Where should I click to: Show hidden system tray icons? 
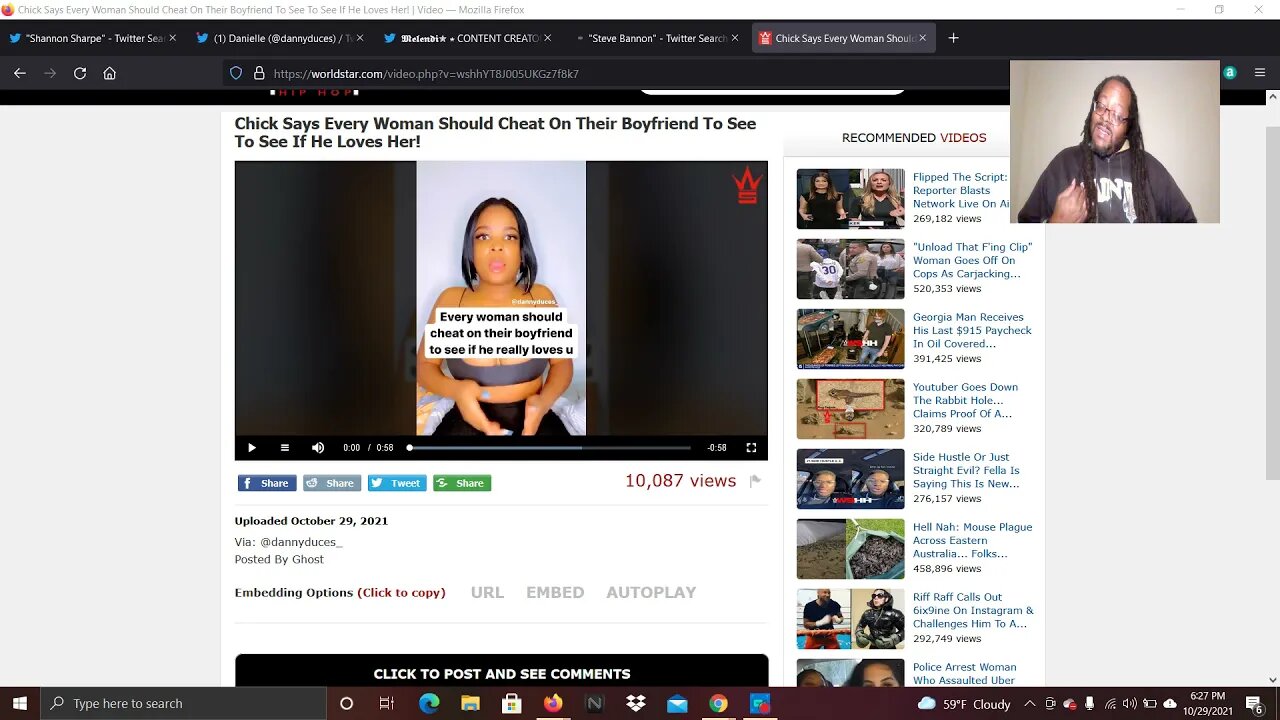tap(1030, 703)
